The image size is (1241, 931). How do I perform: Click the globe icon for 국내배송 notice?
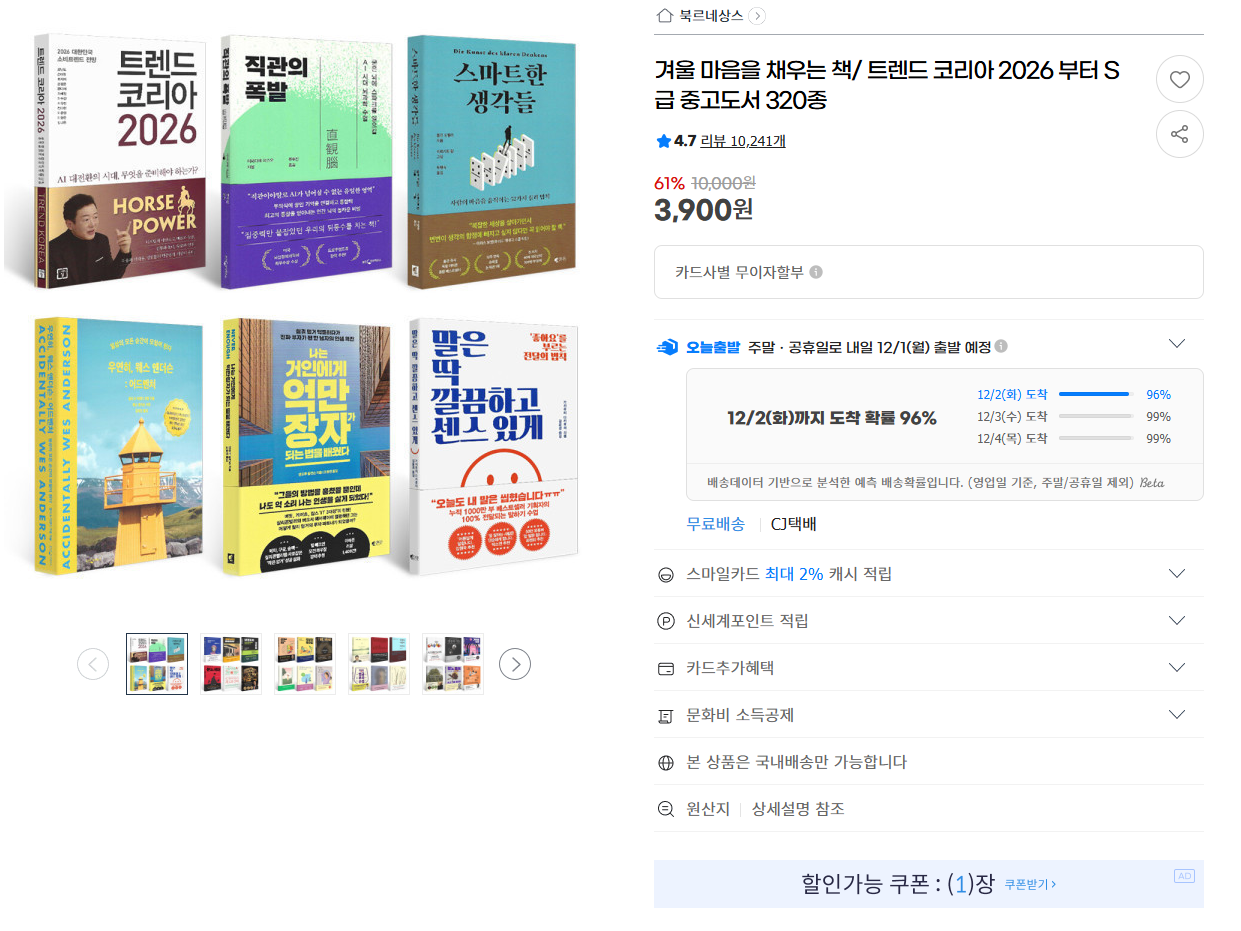pos(667,763)
